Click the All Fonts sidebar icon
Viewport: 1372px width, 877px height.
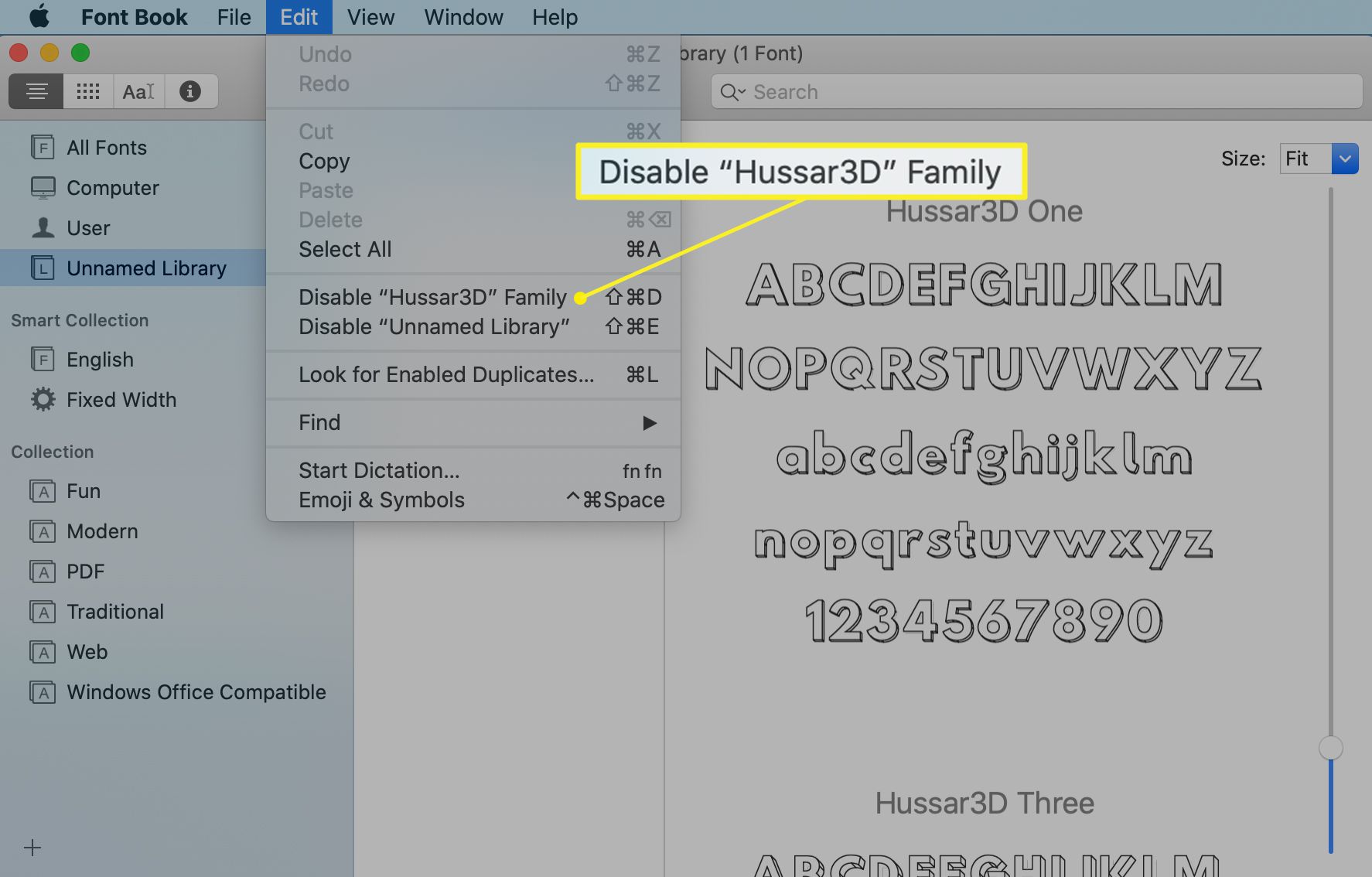[x=43, y=147]
